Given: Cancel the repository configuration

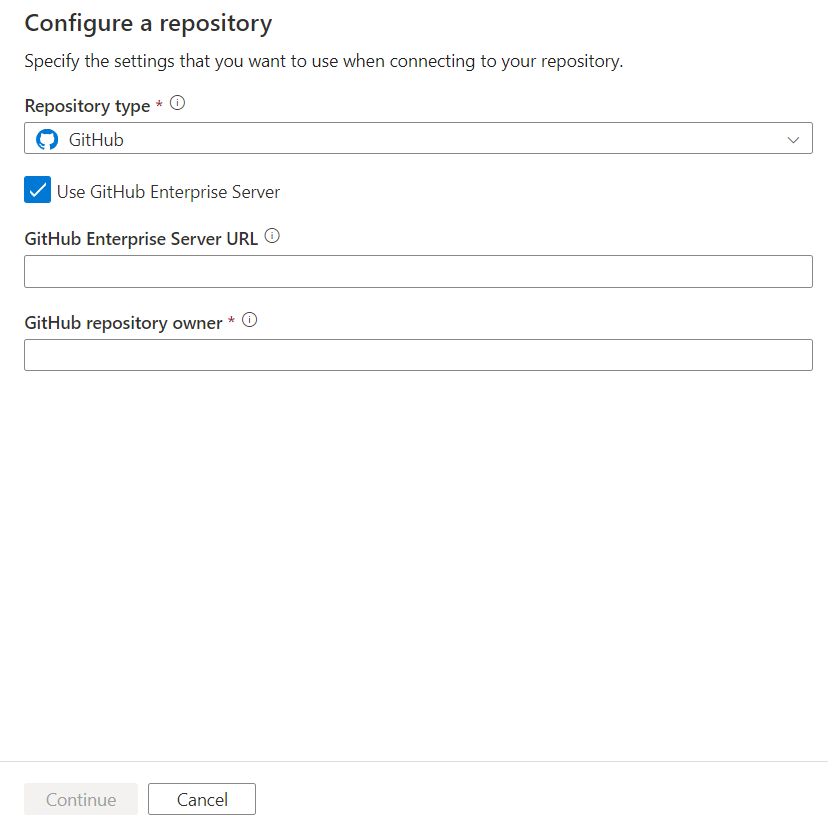Looking at the screenshot, I should 201,799.
